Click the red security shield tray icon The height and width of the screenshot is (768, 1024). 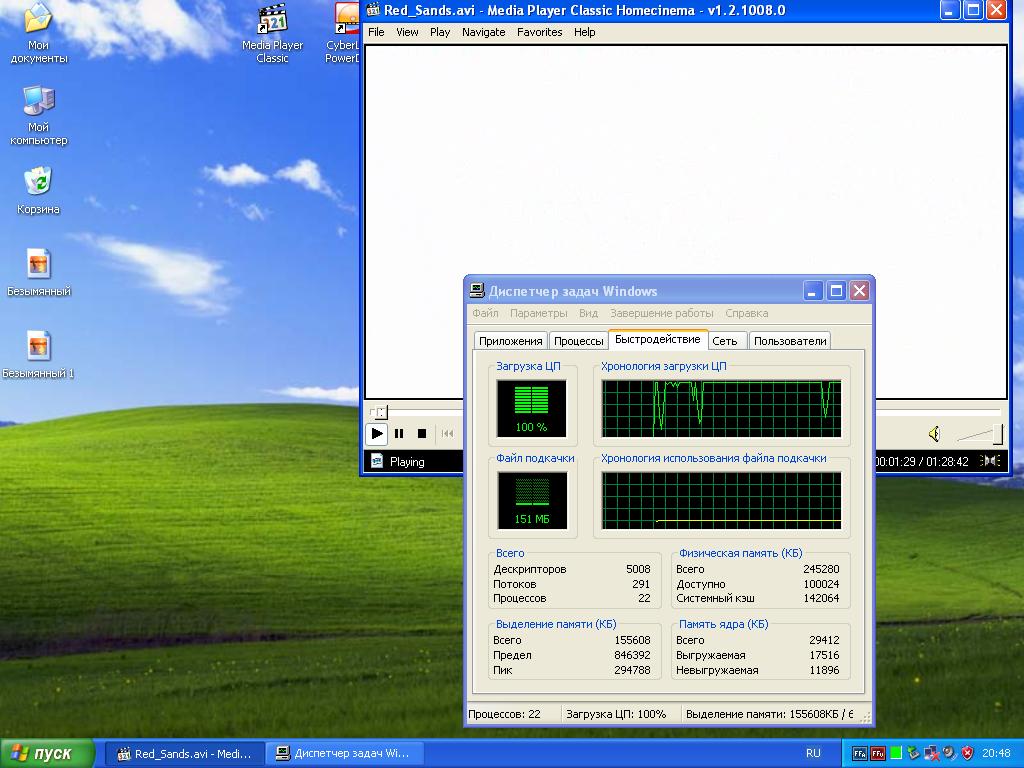tap(967, 754)
